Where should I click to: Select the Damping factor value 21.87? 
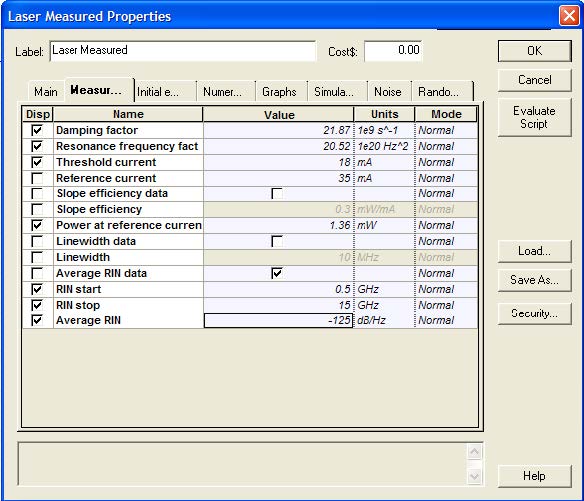point(278,130)
